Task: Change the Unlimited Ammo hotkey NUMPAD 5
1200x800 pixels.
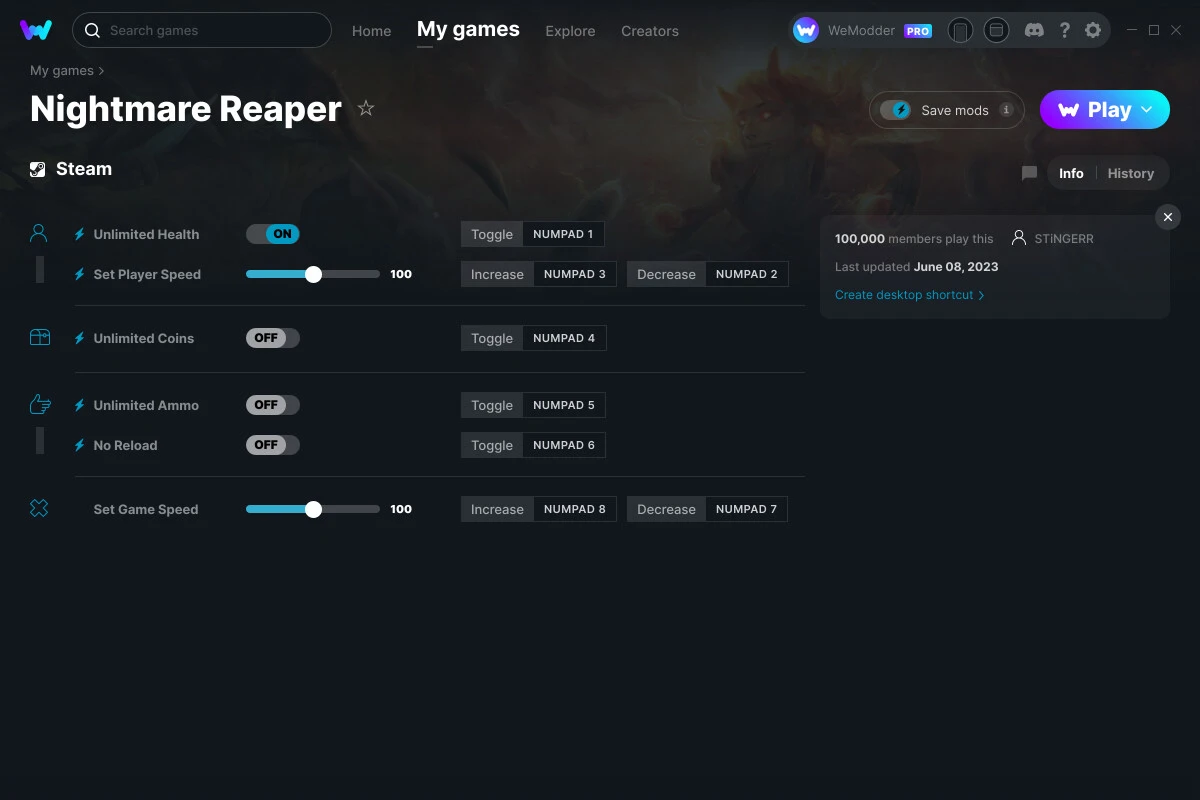Action: [564, 405]
